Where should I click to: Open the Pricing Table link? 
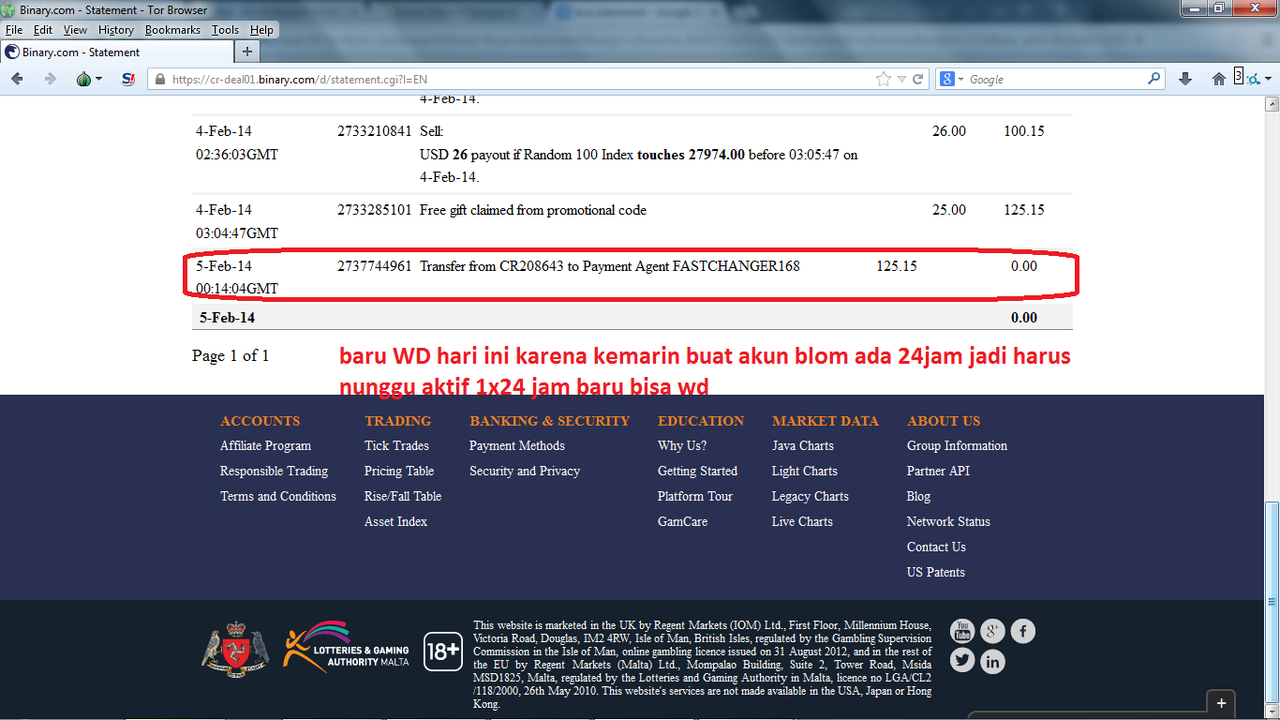click(x=399, y=471)
